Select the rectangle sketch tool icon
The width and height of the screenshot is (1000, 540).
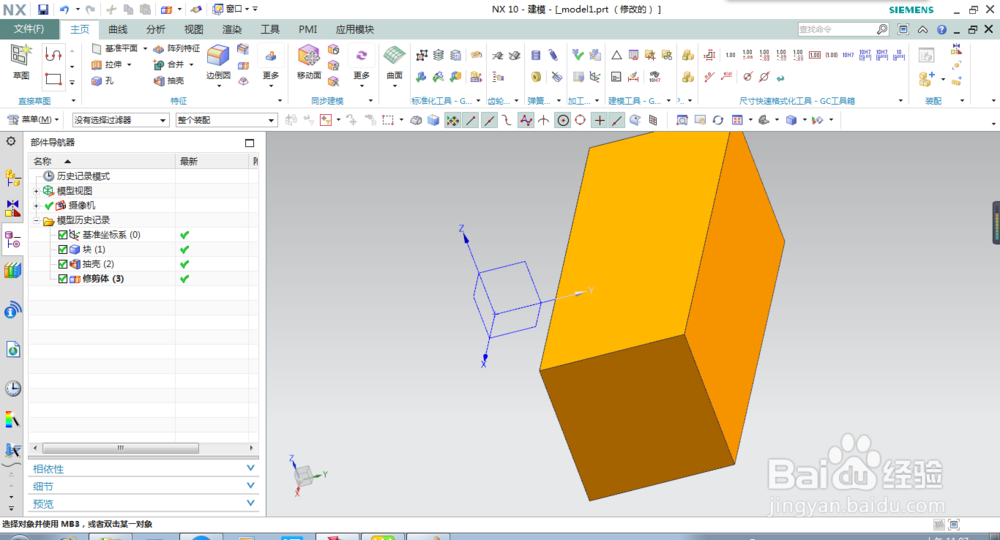(x=54, y=80)
